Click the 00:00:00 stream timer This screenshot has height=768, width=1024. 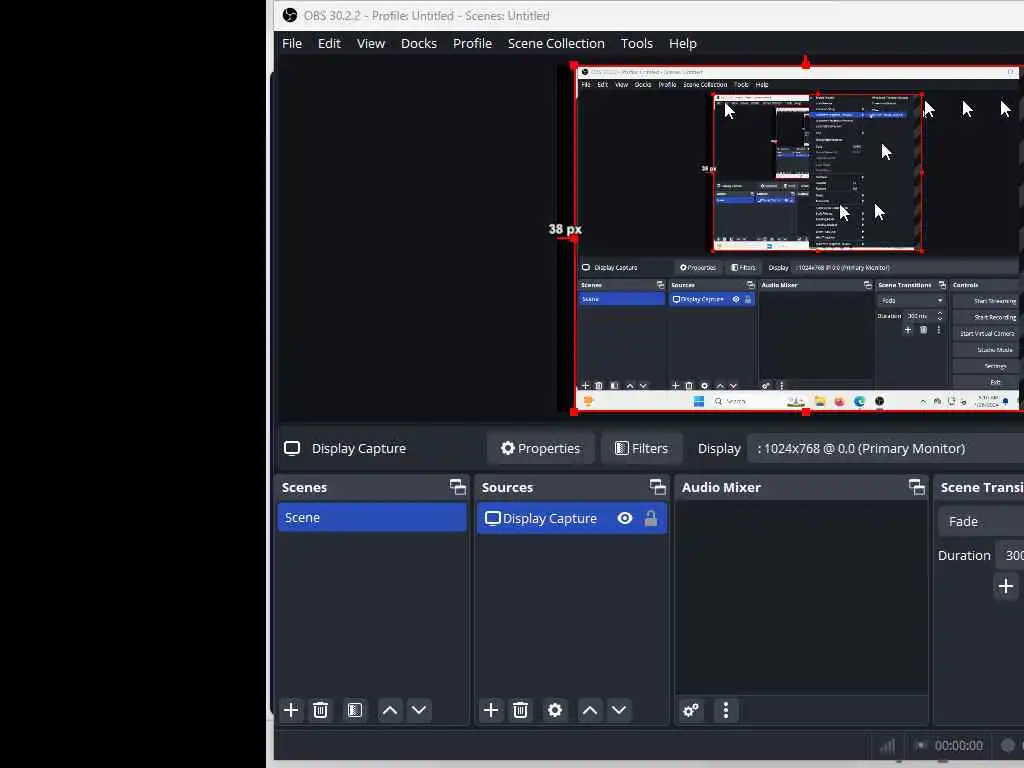coord(958,745)
